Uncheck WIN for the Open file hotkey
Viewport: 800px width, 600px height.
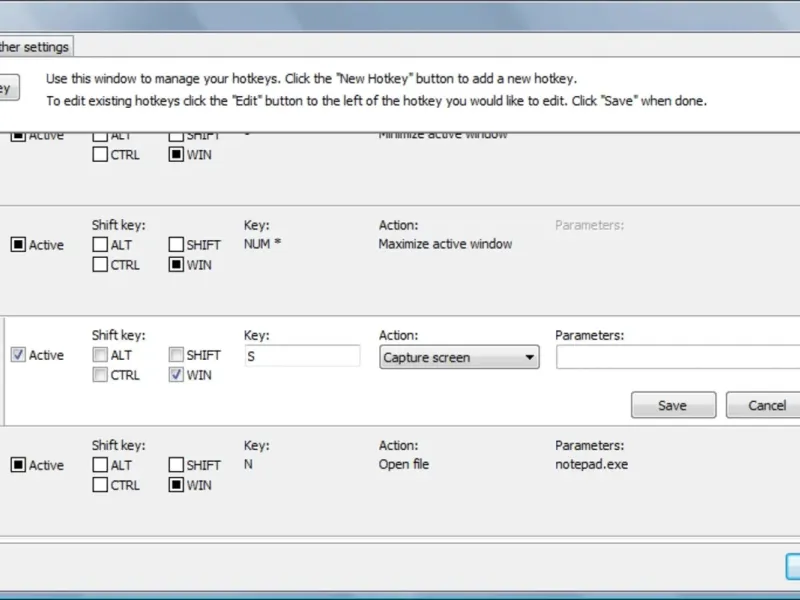click(176, 485)
